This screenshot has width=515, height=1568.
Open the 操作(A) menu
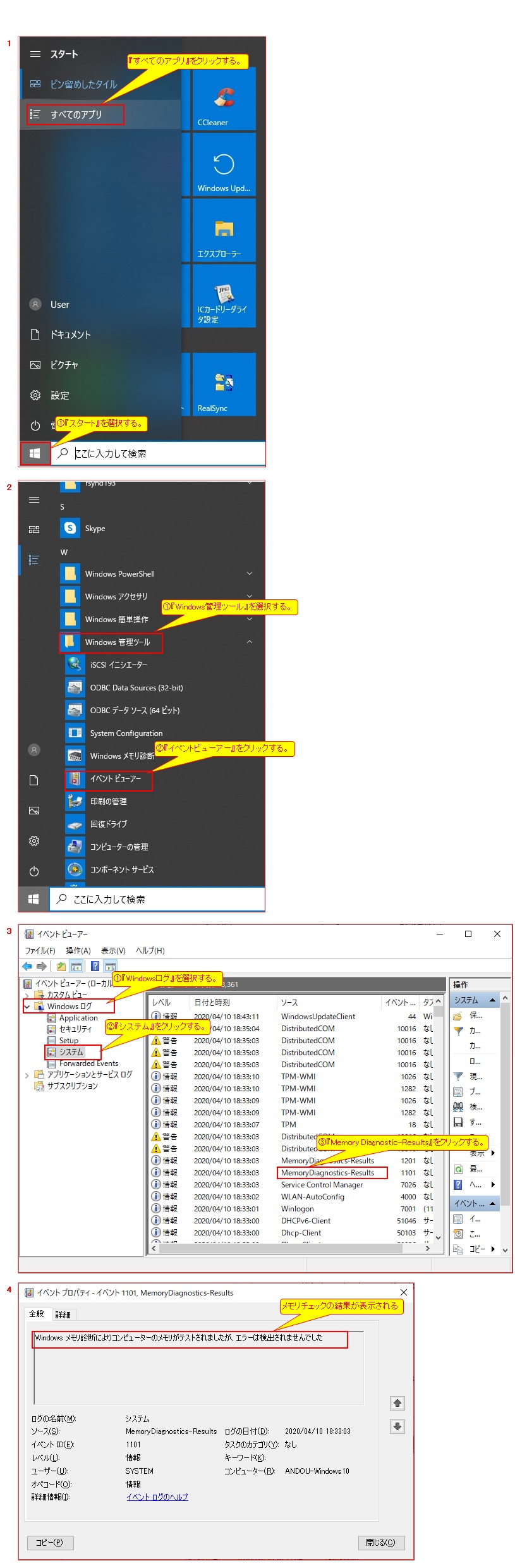(78, 950)
